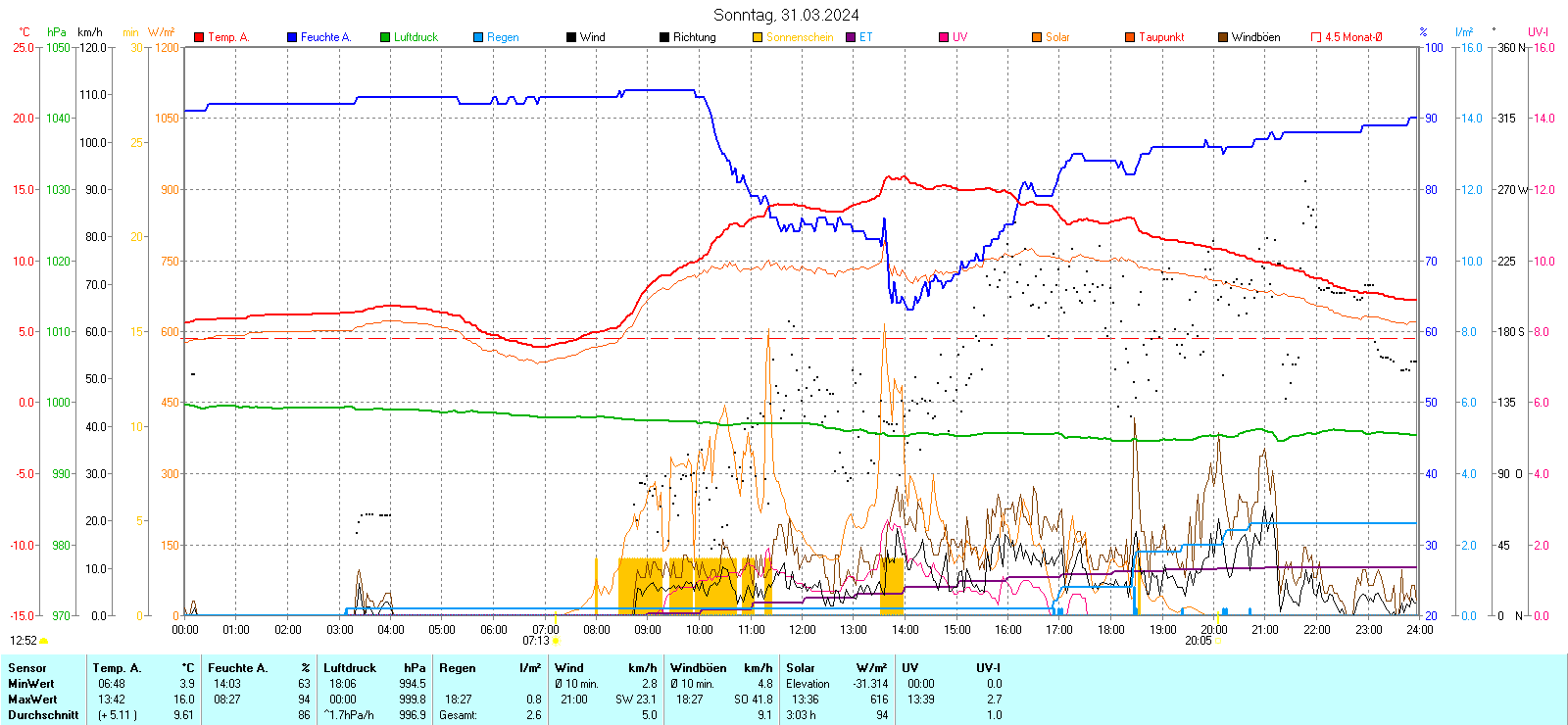Click the sunrise marker at 07:13
Viewport: 1568px width, 725px height.
pyautogui.click(x=556, y=641)
